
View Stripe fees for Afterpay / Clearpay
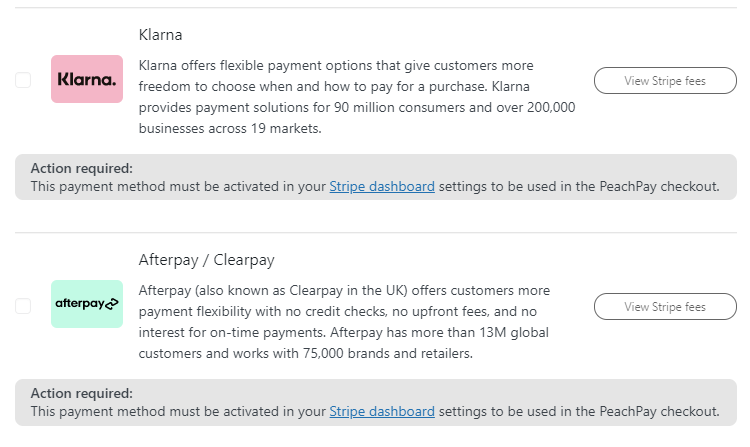tap(665, 306)
